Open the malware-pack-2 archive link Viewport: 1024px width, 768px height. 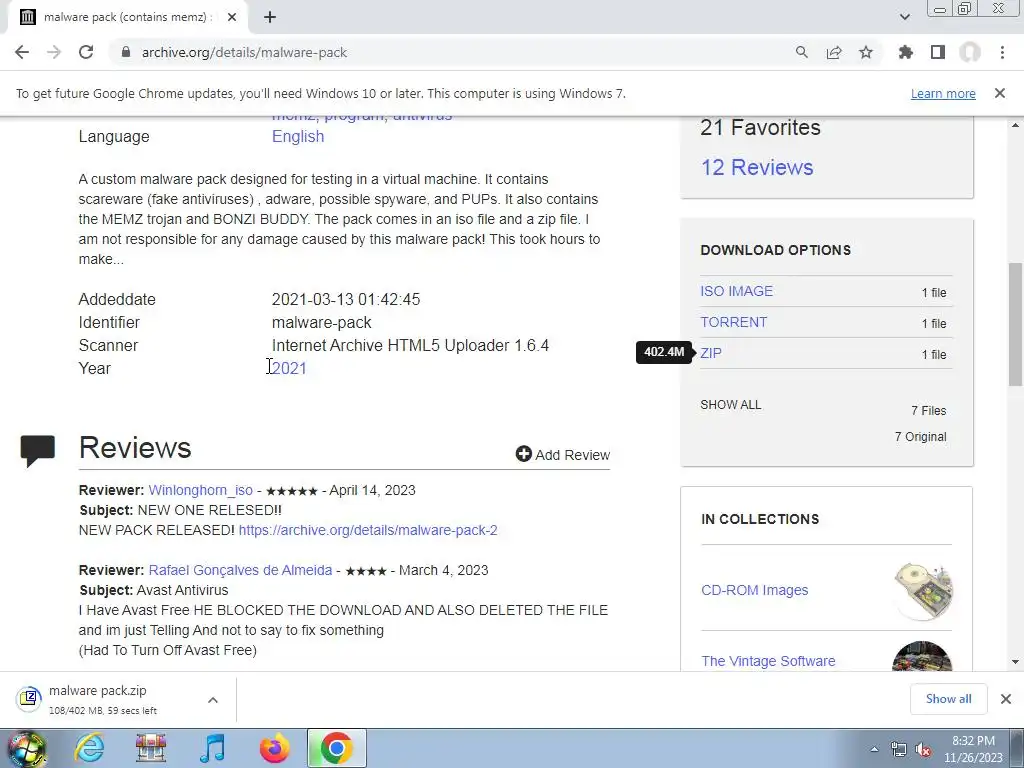point(368,530)
